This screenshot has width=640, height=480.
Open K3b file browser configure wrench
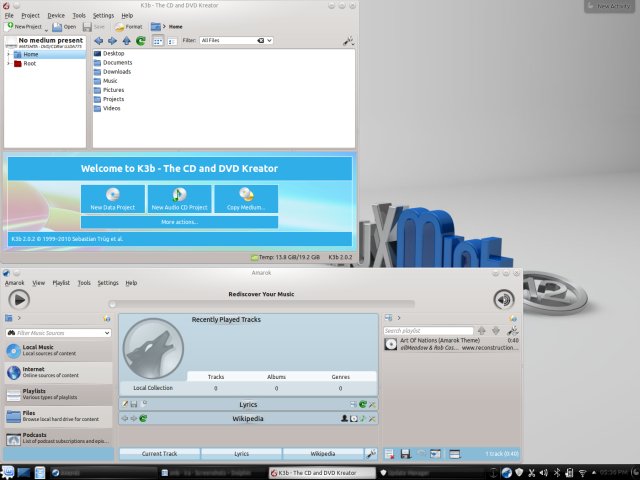coord(348,41)
